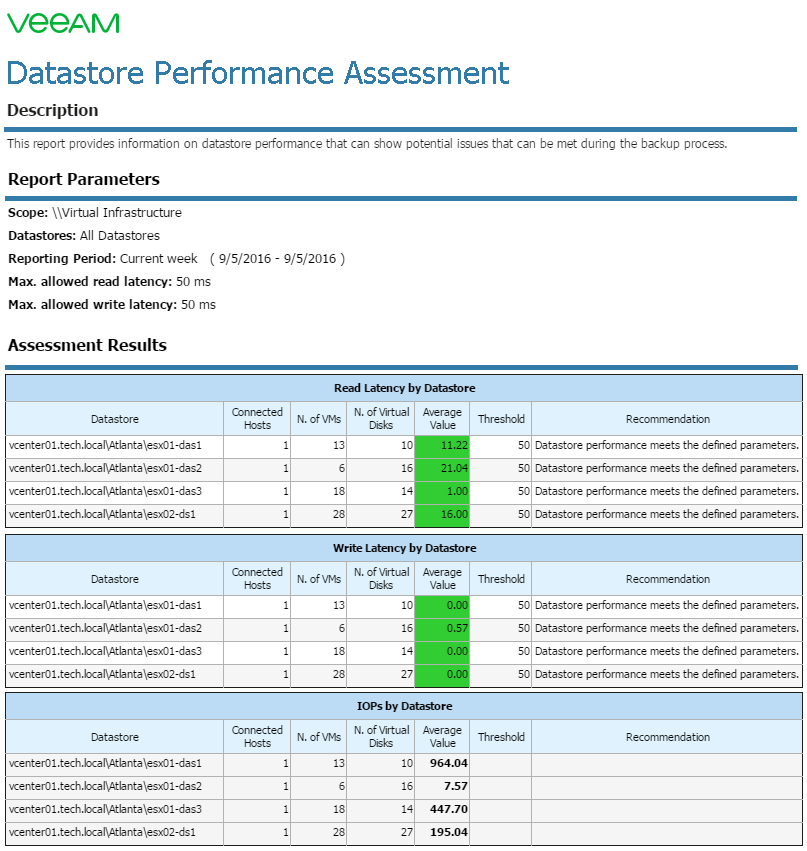Select esx01-das1 datastore name in Read Latency table
This screenshot has width=807, height=851.
[105, 446]
